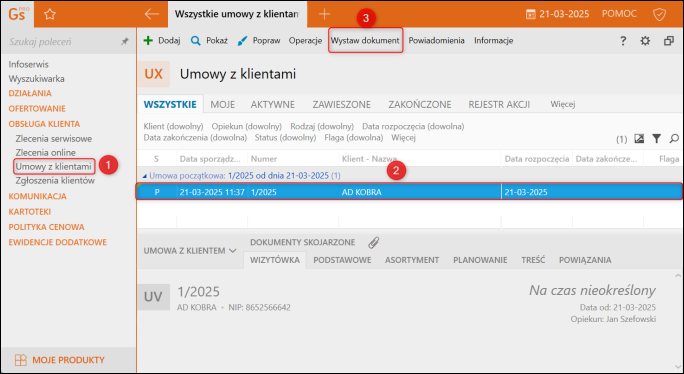Viewport: 684px width, 374px height.
Task: Open Wyszukiwarka in the sidebar
Action: pyautogui.click(x=37, y=79)
